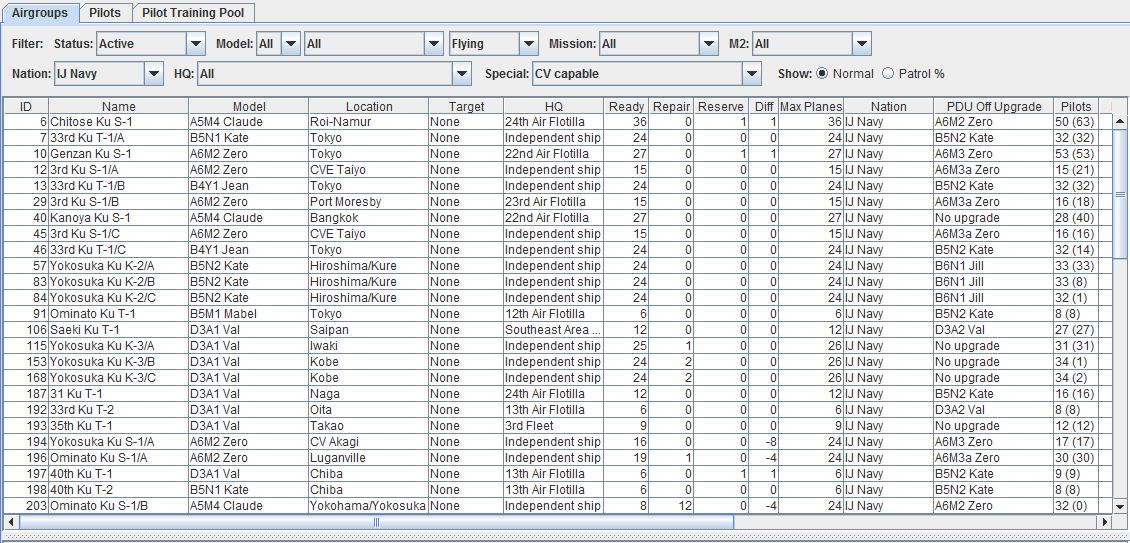
Task: Open the Mission filter dropdown
Action: [709, 44]
